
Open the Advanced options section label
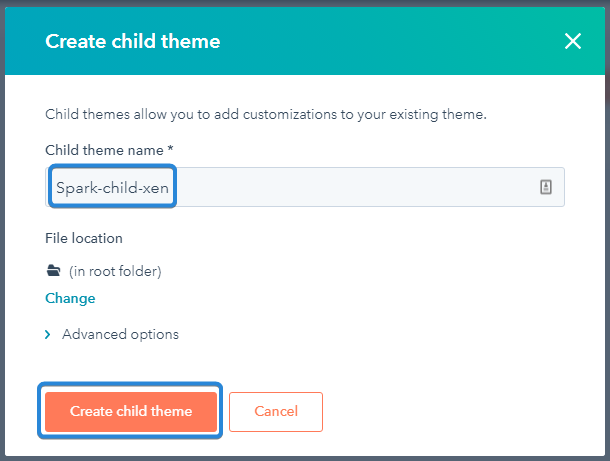coord(120,334)
